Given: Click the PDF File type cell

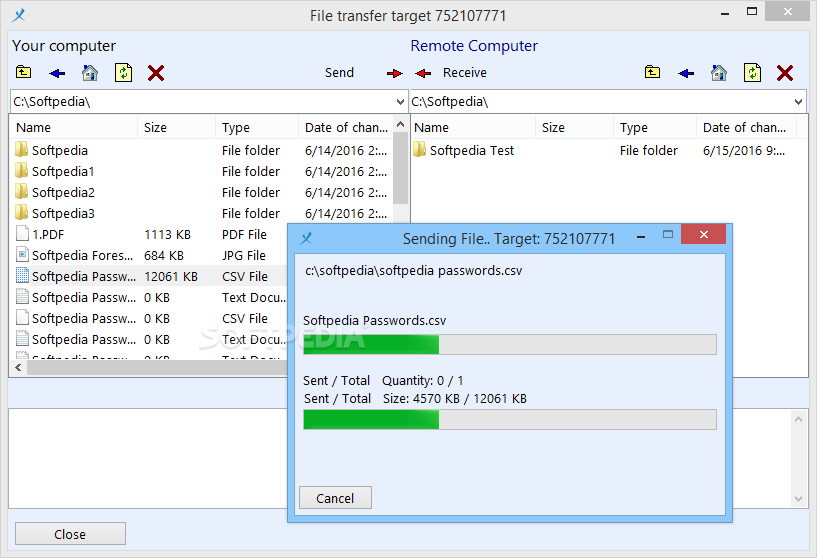Looking at the screenshot, I should (244, 234).
